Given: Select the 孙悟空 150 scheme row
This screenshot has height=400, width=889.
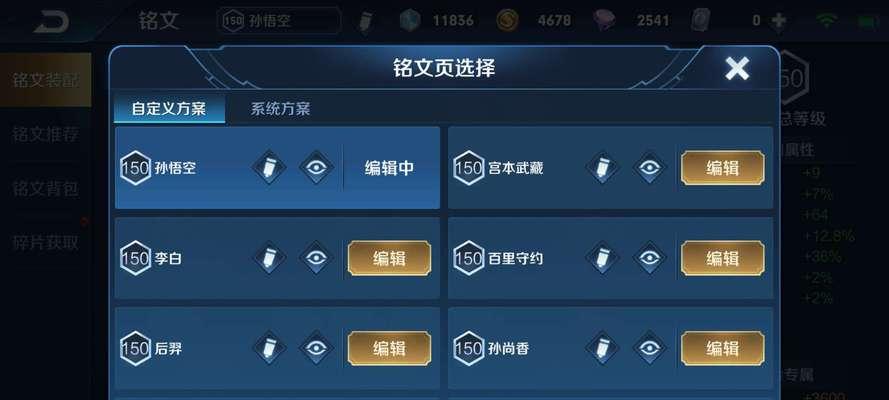Looking at the screenshot, I should coord(277,168).
